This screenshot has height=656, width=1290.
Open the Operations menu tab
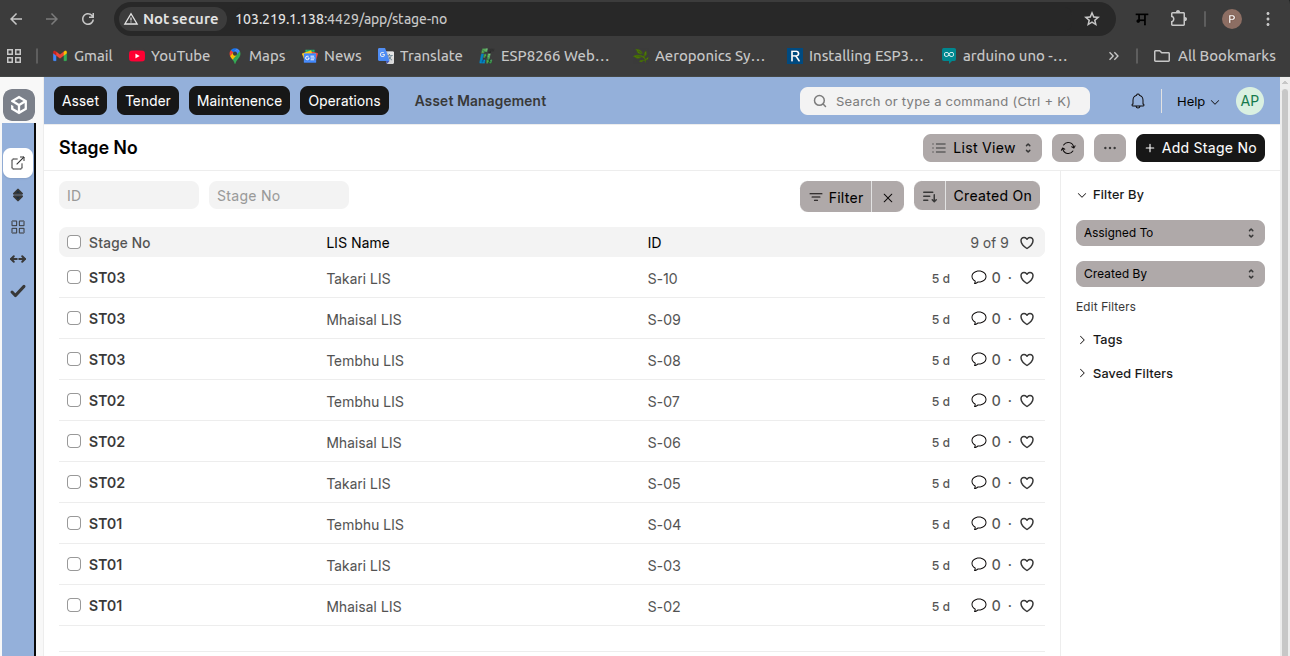344,101
